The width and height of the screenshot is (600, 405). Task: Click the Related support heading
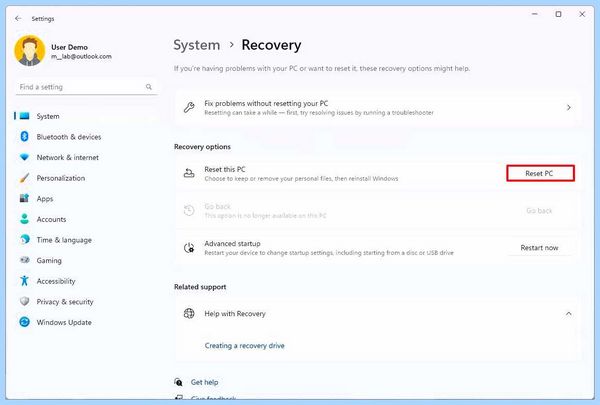[200, 287]
